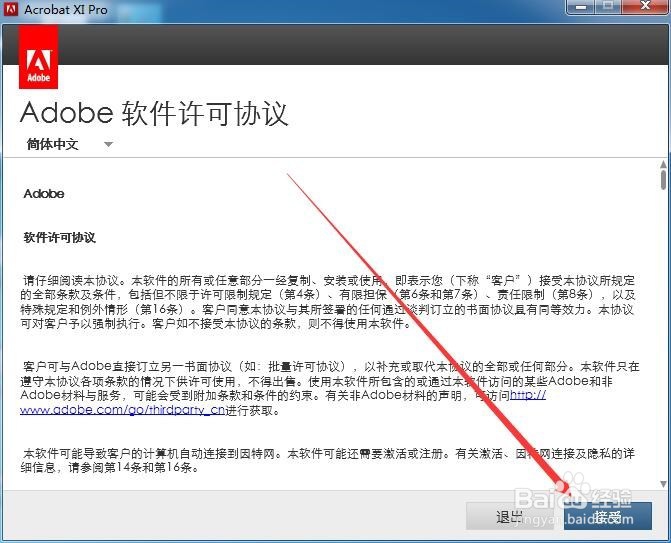The image size is (671, 543).
Task: Click the 接受 accept button
Action: point(608,516)
